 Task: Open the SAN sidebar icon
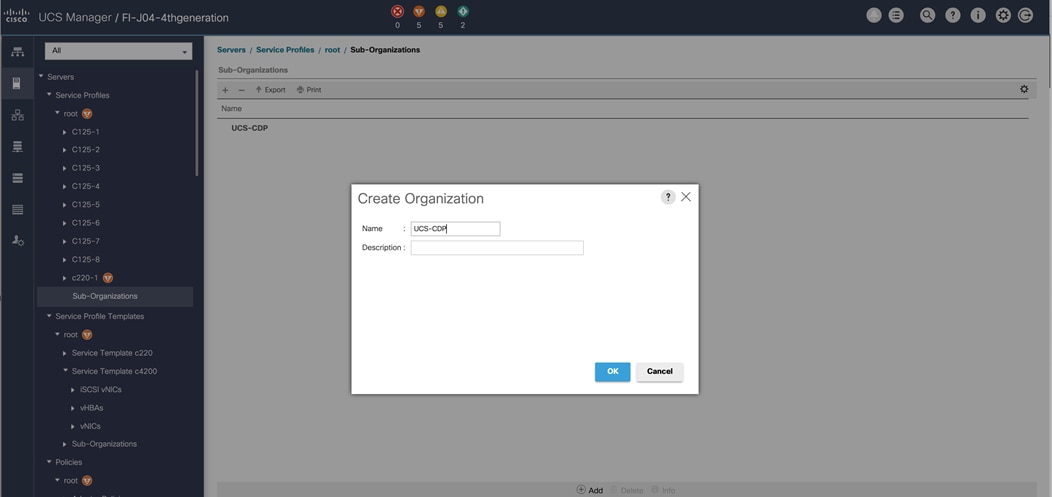(18, 147)
